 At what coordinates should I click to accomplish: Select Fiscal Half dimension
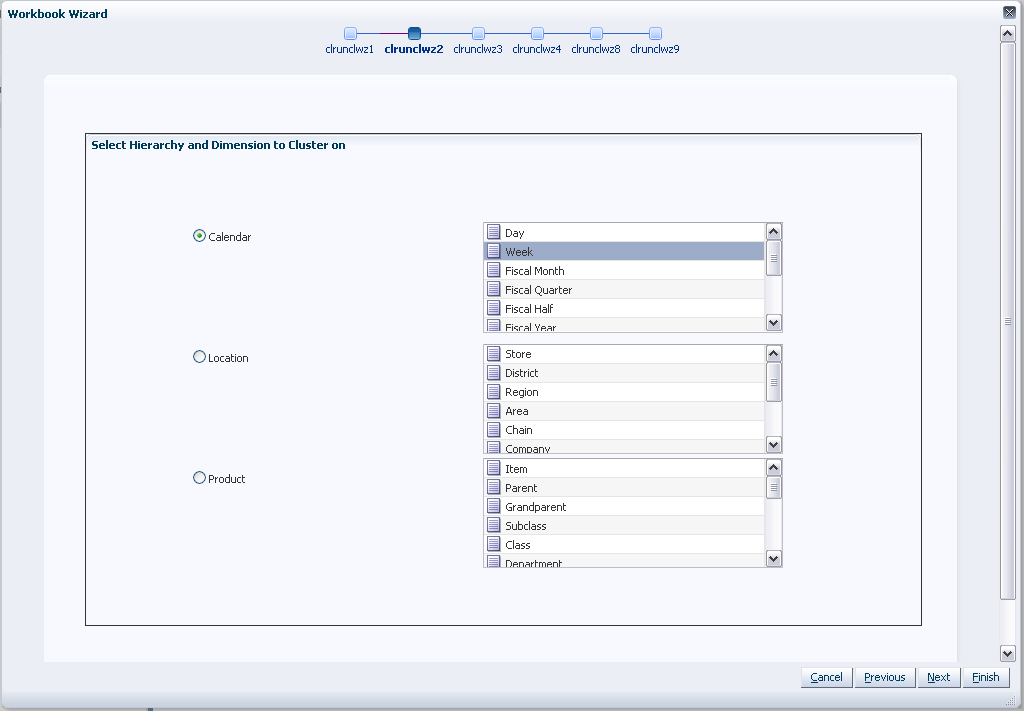pyautogui.click(x=624, y=308)
